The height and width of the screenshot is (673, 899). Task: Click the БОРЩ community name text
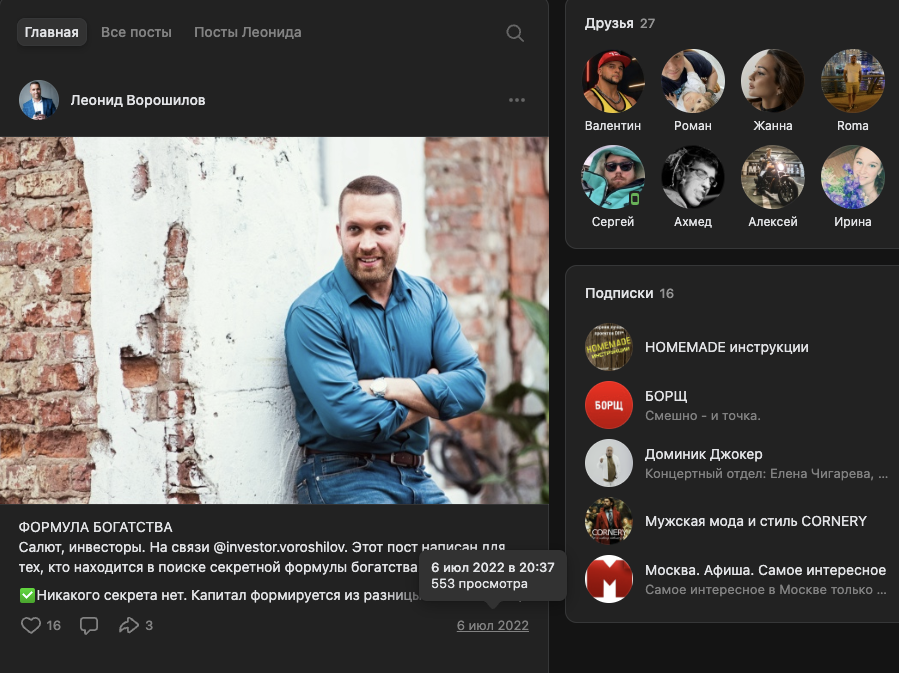pyautogui.click(x=666, y=396)
